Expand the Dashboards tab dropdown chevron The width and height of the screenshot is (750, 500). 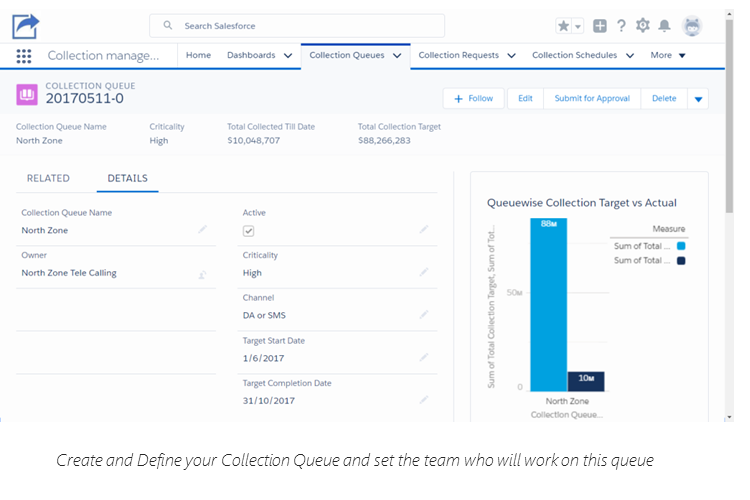click(x=288, y=56)
